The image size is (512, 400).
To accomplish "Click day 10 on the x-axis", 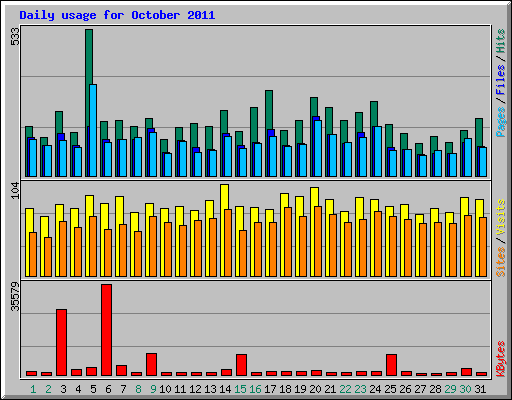I will tap(165, 389).
